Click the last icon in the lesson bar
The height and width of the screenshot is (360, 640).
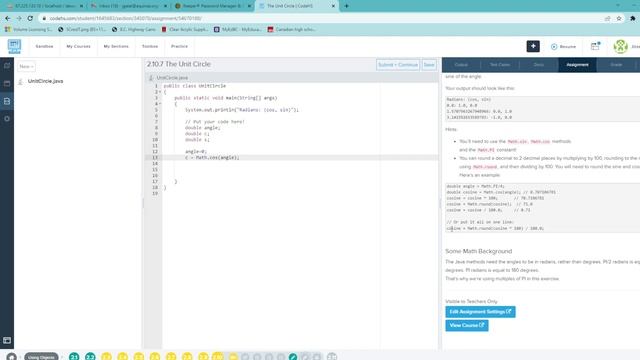332,357
